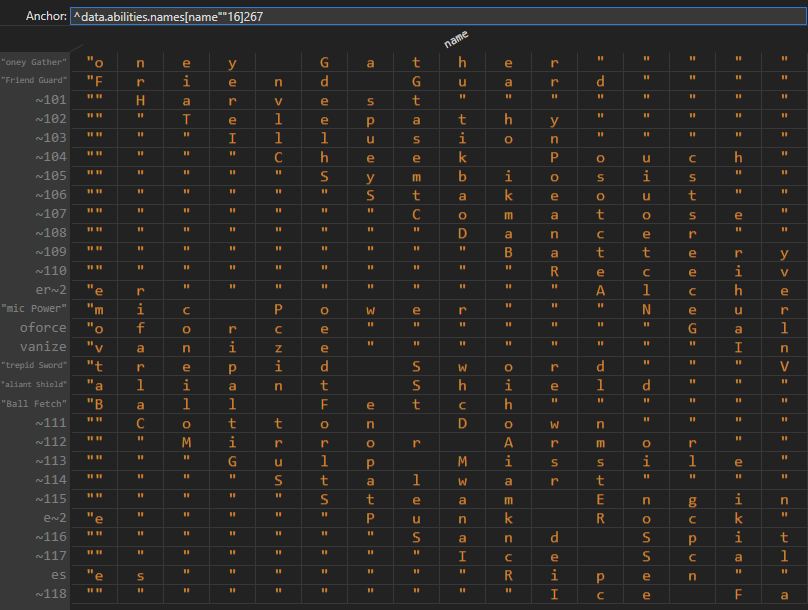Click the 'er~2' row header

(48, 290)
